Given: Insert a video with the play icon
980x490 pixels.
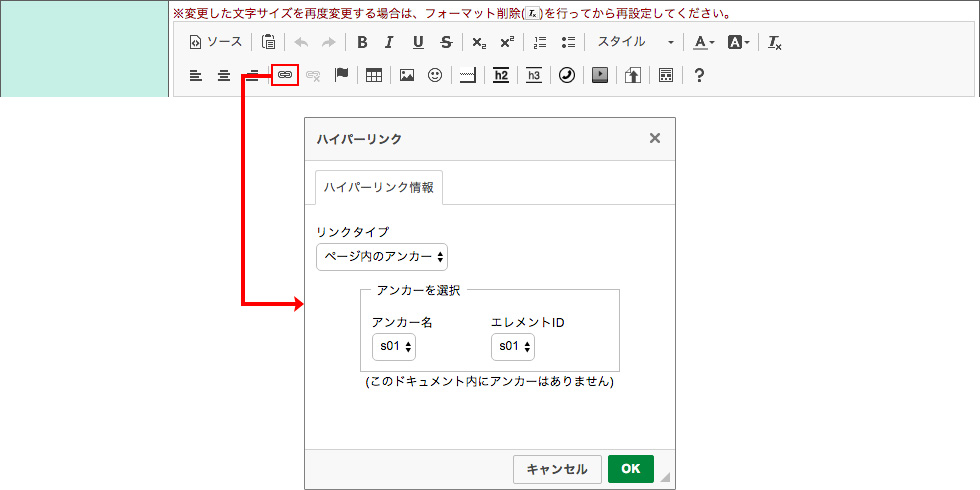Looking at the screenshot, I should click(600, 76).
